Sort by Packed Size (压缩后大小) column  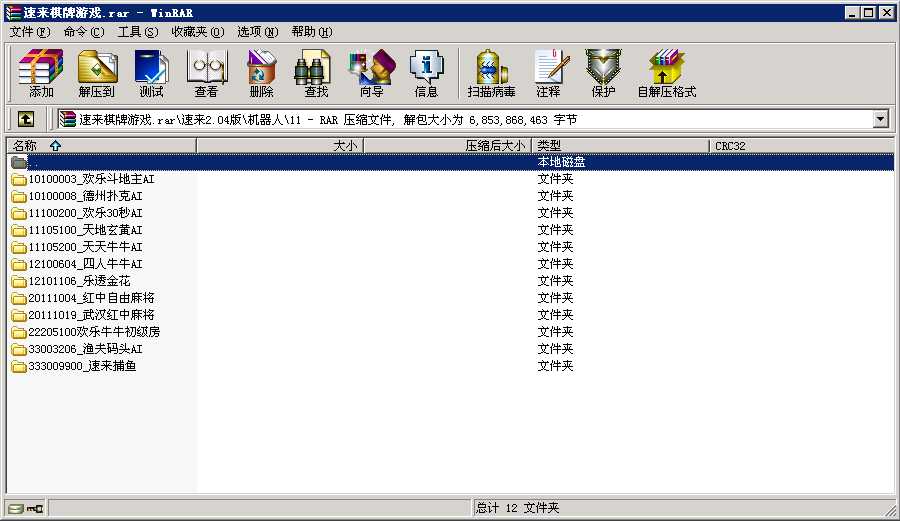tap(448, 146)
